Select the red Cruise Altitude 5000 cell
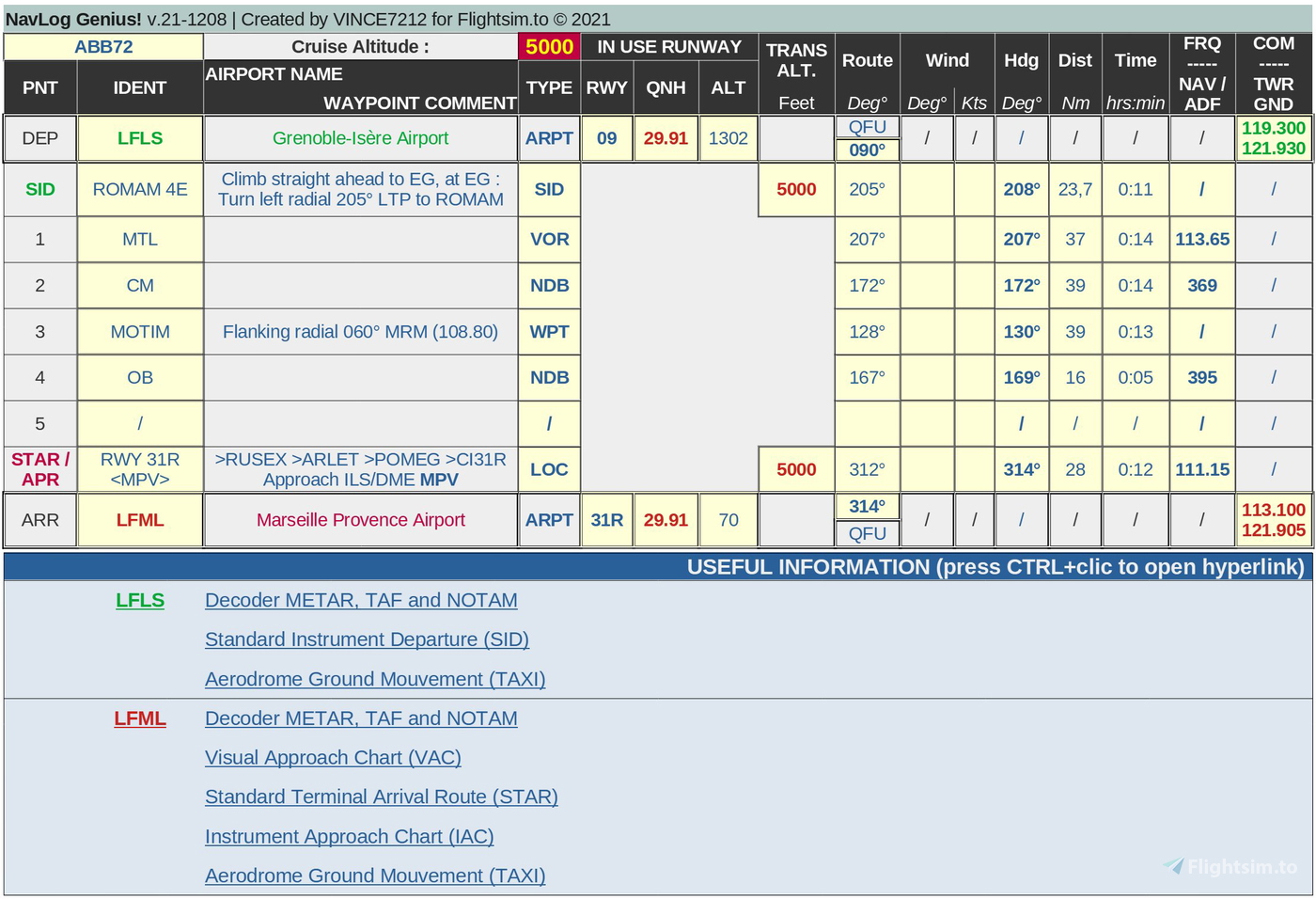1316x899 pixels. 549,47
